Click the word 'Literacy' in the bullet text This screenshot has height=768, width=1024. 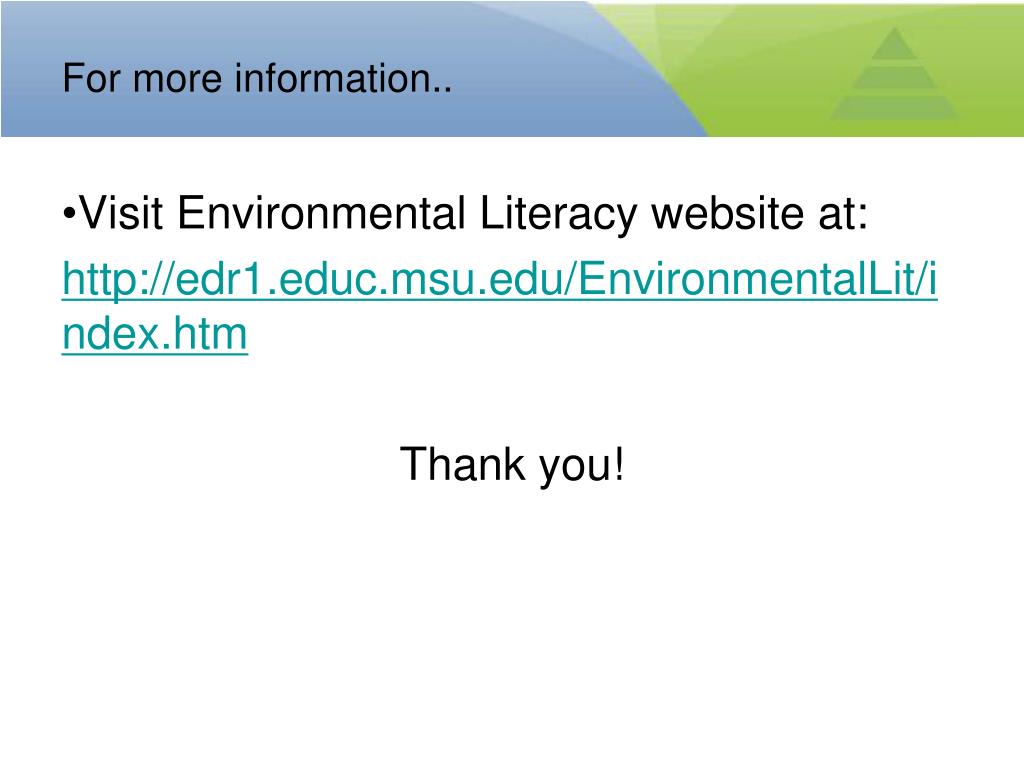coord(558,213)
